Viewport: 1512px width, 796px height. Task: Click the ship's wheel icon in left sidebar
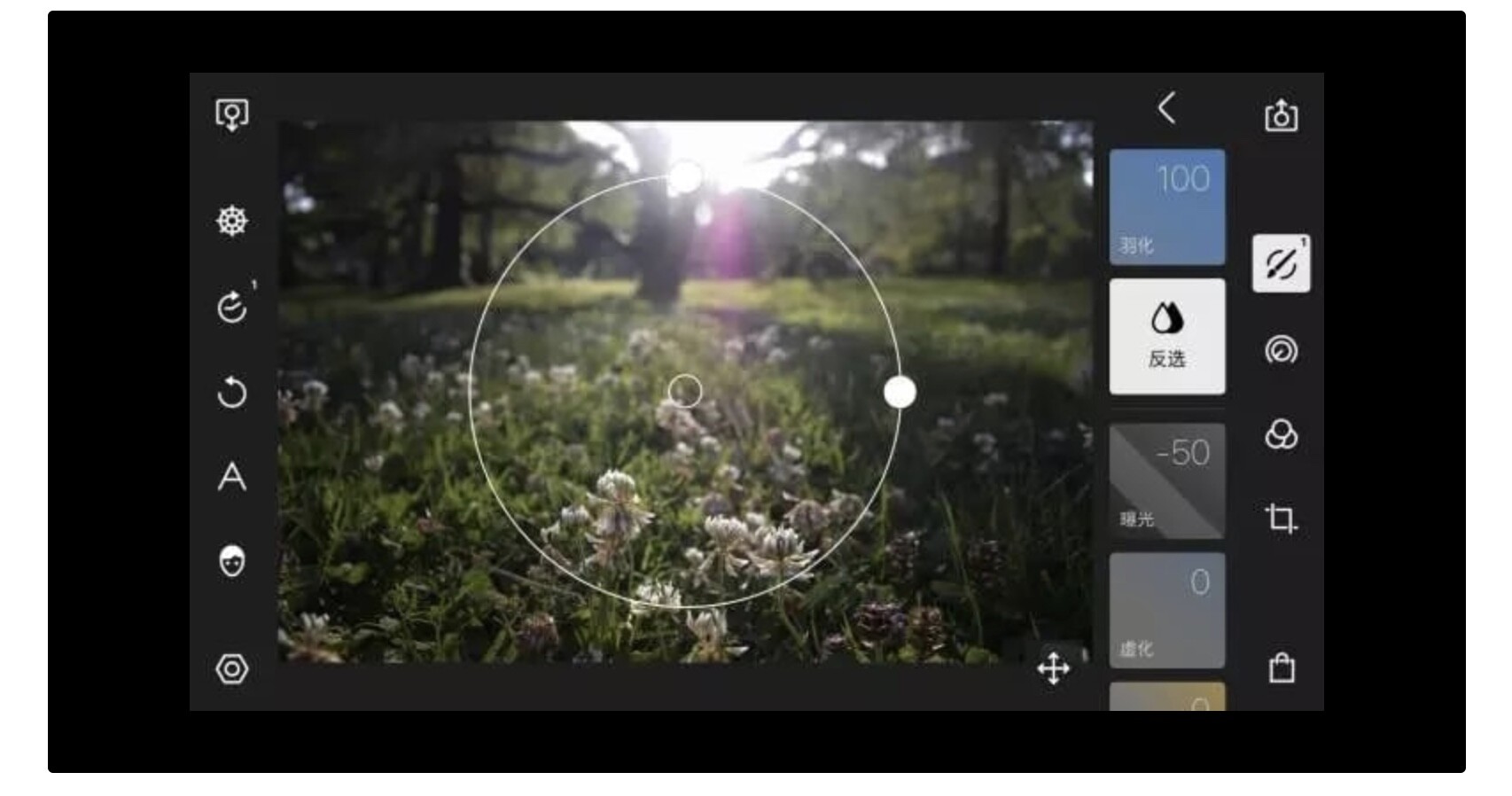232,221
